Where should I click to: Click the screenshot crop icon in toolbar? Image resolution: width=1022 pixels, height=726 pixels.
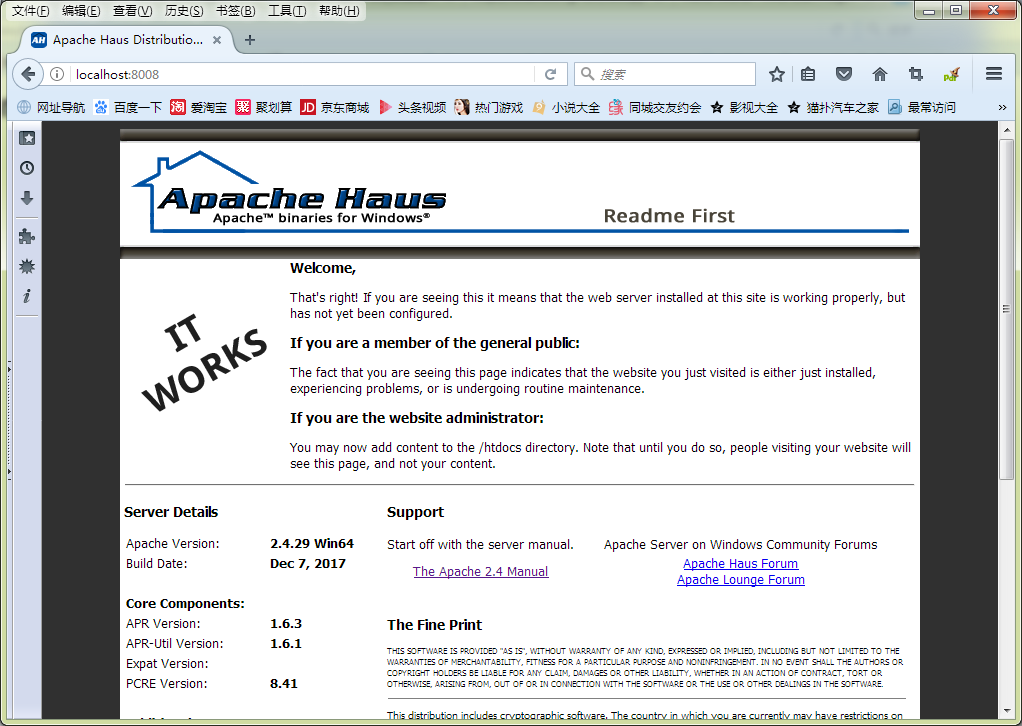coord(916,74)
